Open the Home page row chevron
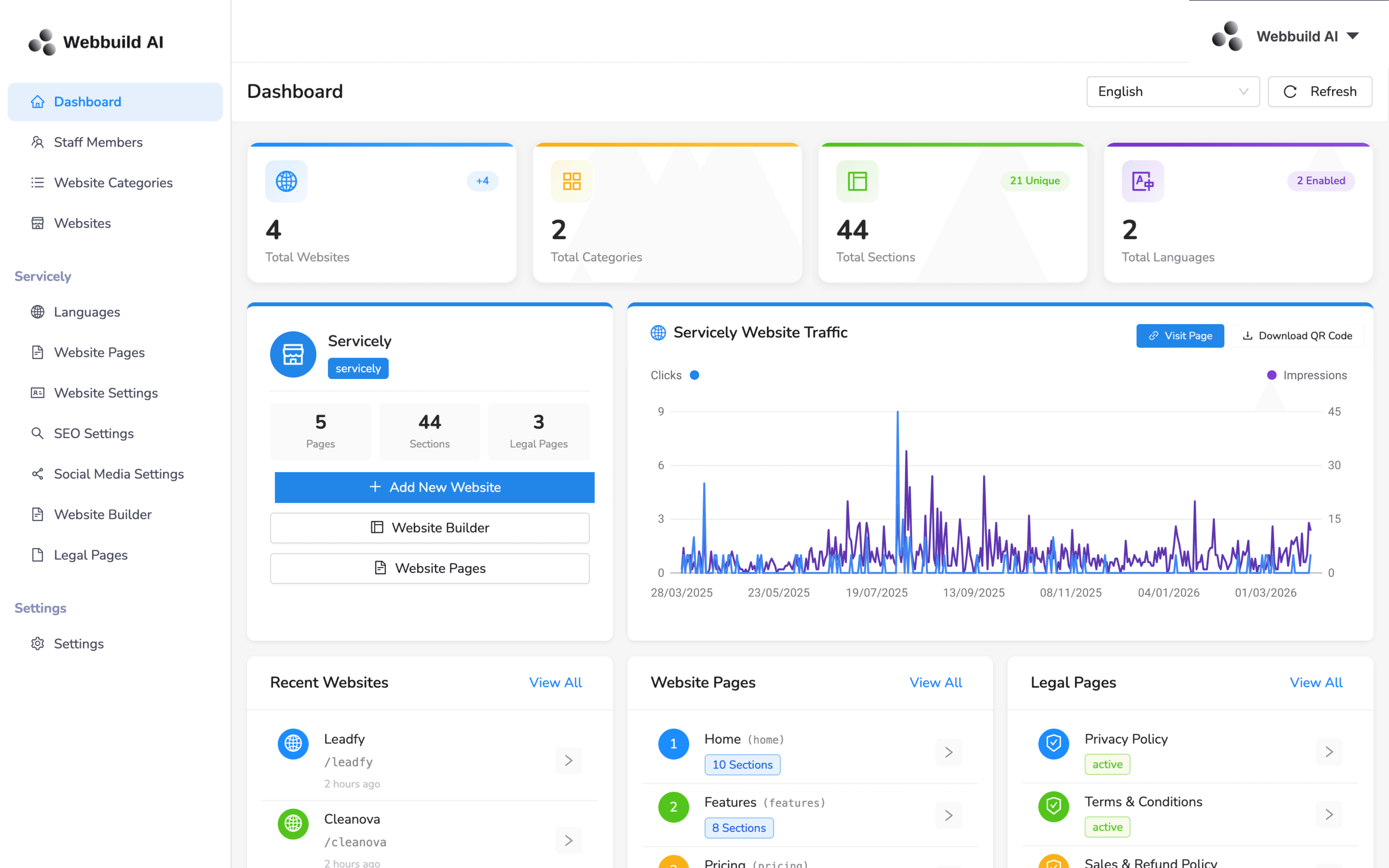The image size is (1389, 868). click(x=948, y=752)
